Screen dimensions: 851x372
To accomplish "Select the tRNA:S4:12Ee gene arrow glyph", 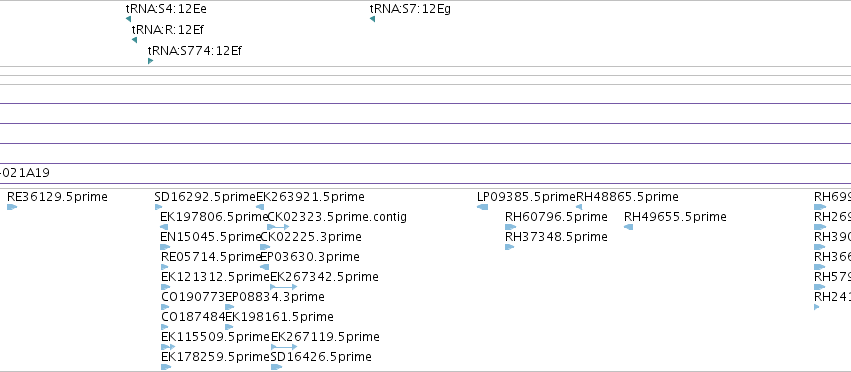I will [x=129, y=19].
